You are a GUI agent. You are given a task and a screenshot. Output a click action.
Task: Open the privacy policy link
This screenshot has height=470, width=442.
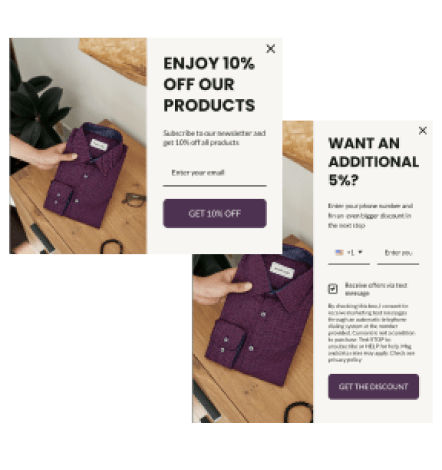point(345,360)
